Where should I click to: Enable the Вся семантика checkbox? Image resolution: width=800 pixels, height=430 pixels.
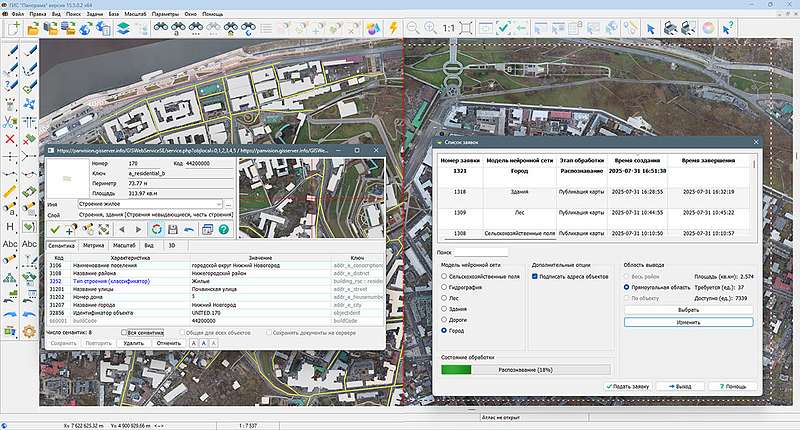(124, 332)
